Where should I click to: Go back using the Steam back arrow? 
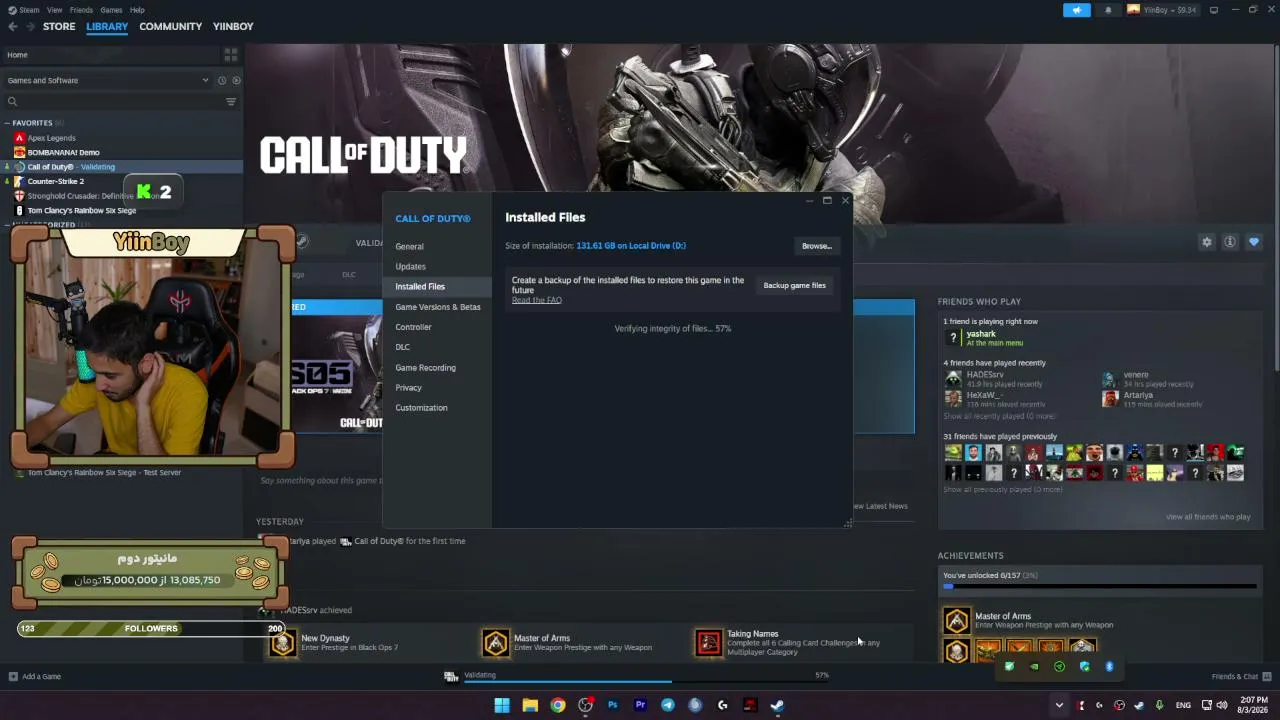tap(13, 26)
